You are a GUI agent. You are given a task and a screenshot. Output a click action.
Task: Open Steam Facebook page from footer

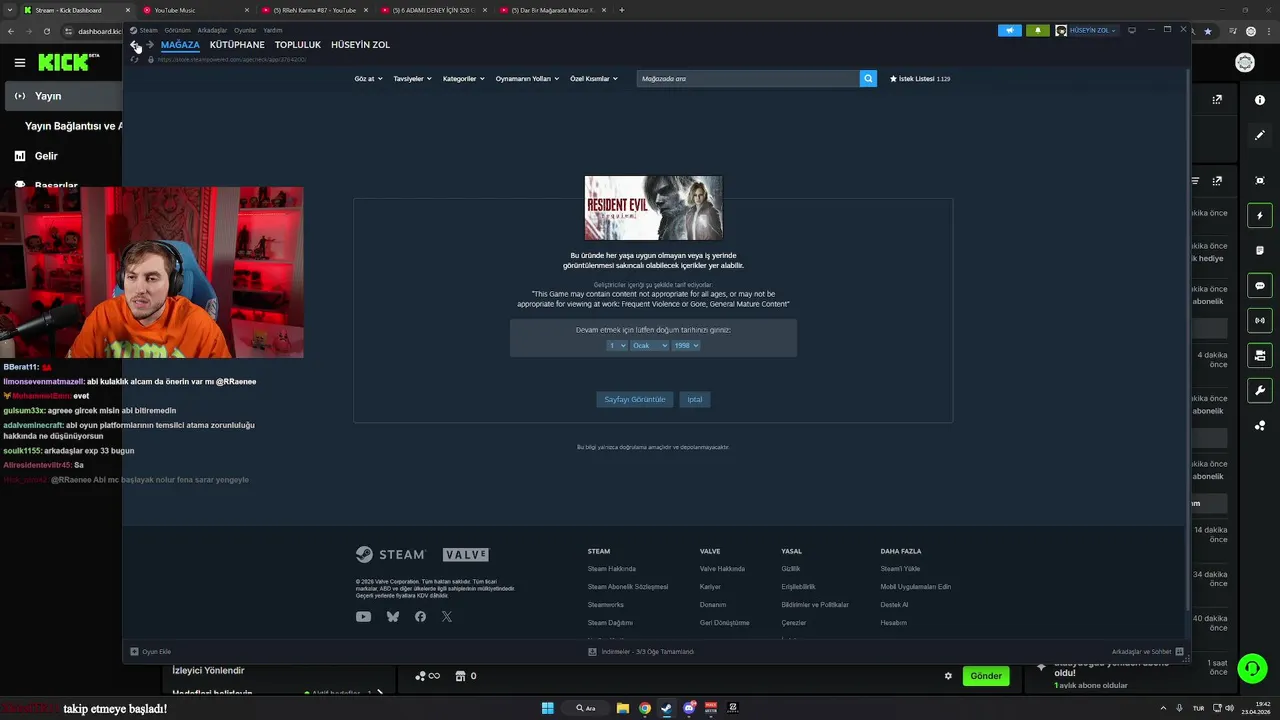click(420, 617)
